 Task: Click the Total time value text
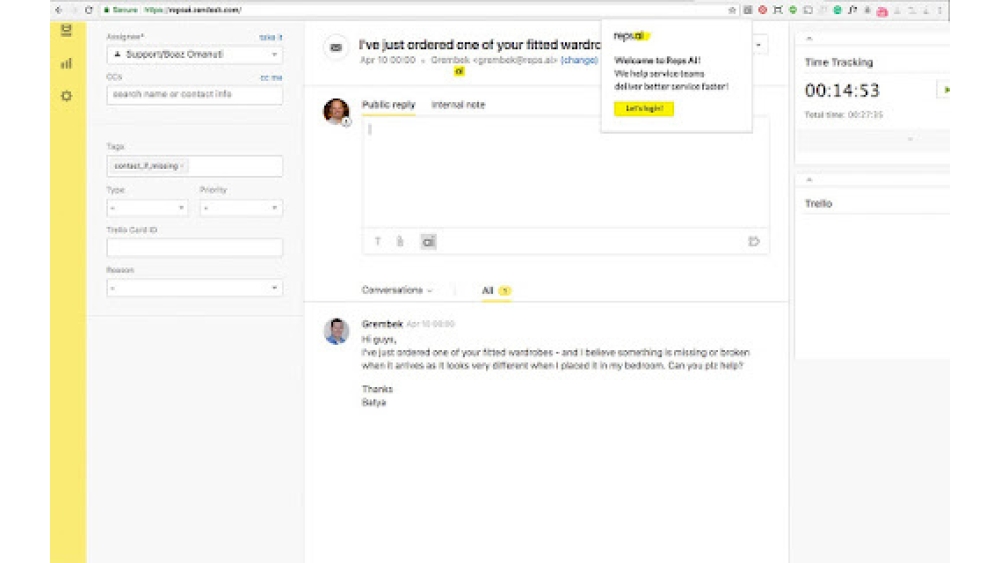[844, 115]
